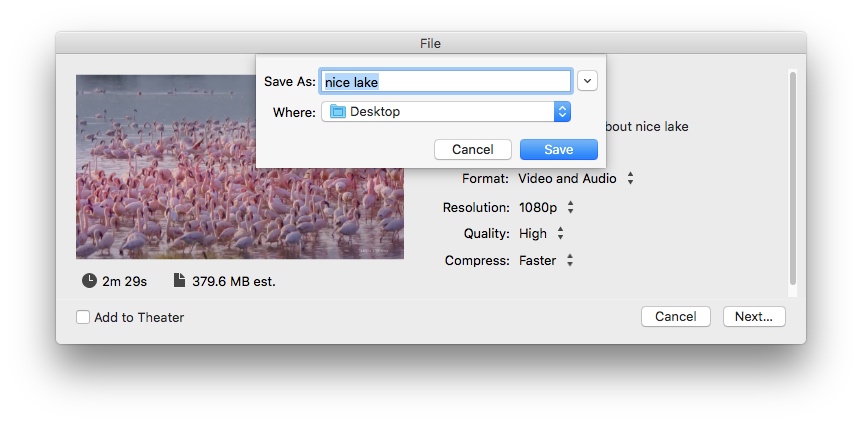Expand the save dialog with chevron button
This screenshot has width=862, height=424.
(587, 82)
